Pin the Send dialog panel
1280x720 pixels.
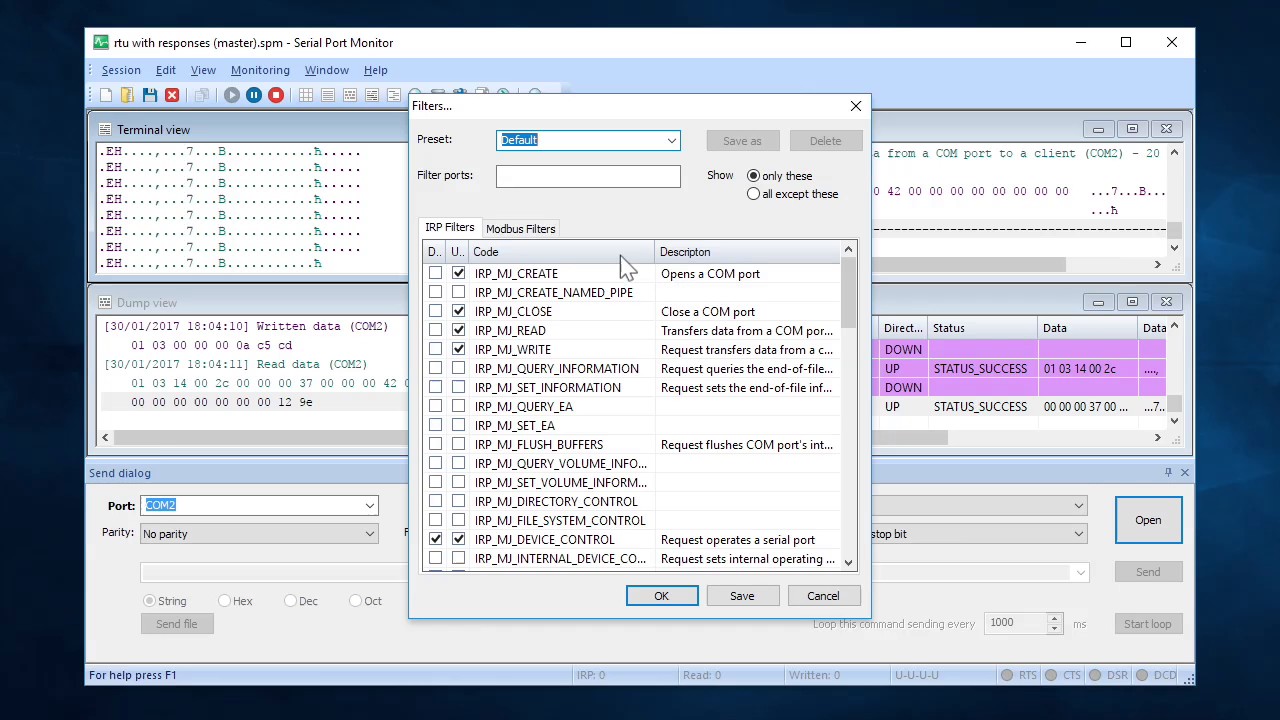pos(1168,472)
